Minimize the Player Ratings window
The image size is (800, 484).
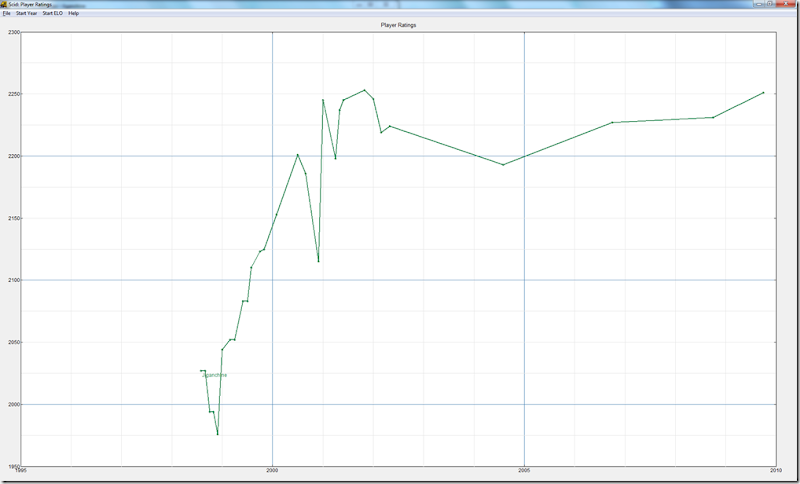click(x=758, y=4)
